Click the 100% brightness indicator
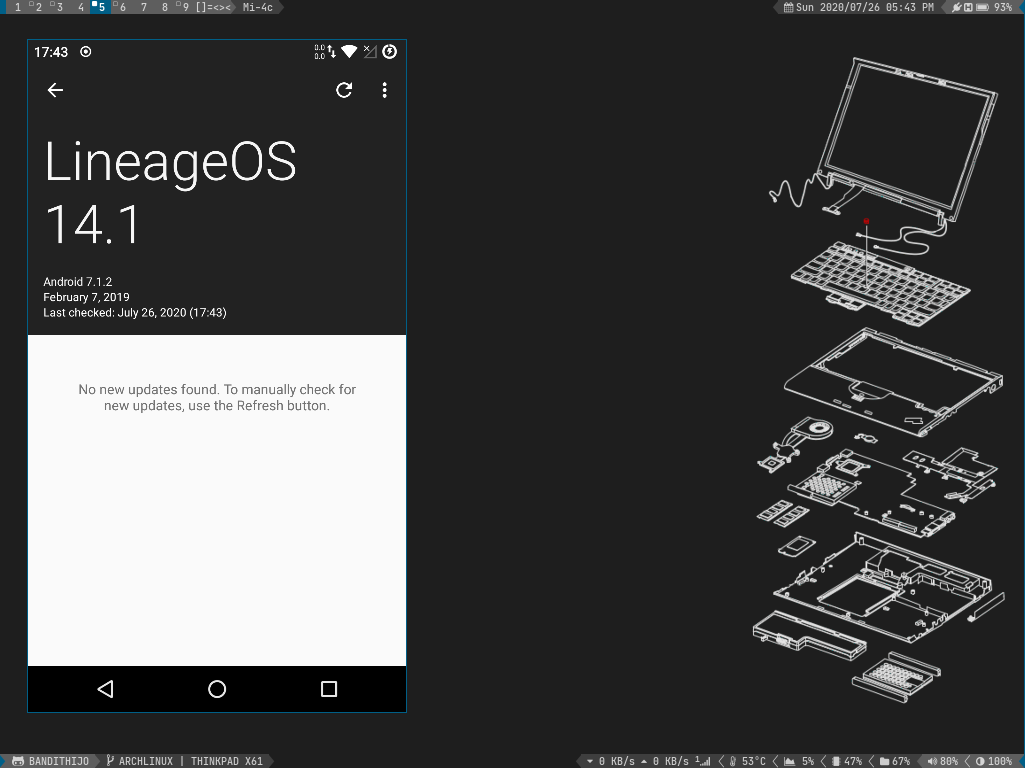This screenshot has height=768, width=1025. coord(993,761)
